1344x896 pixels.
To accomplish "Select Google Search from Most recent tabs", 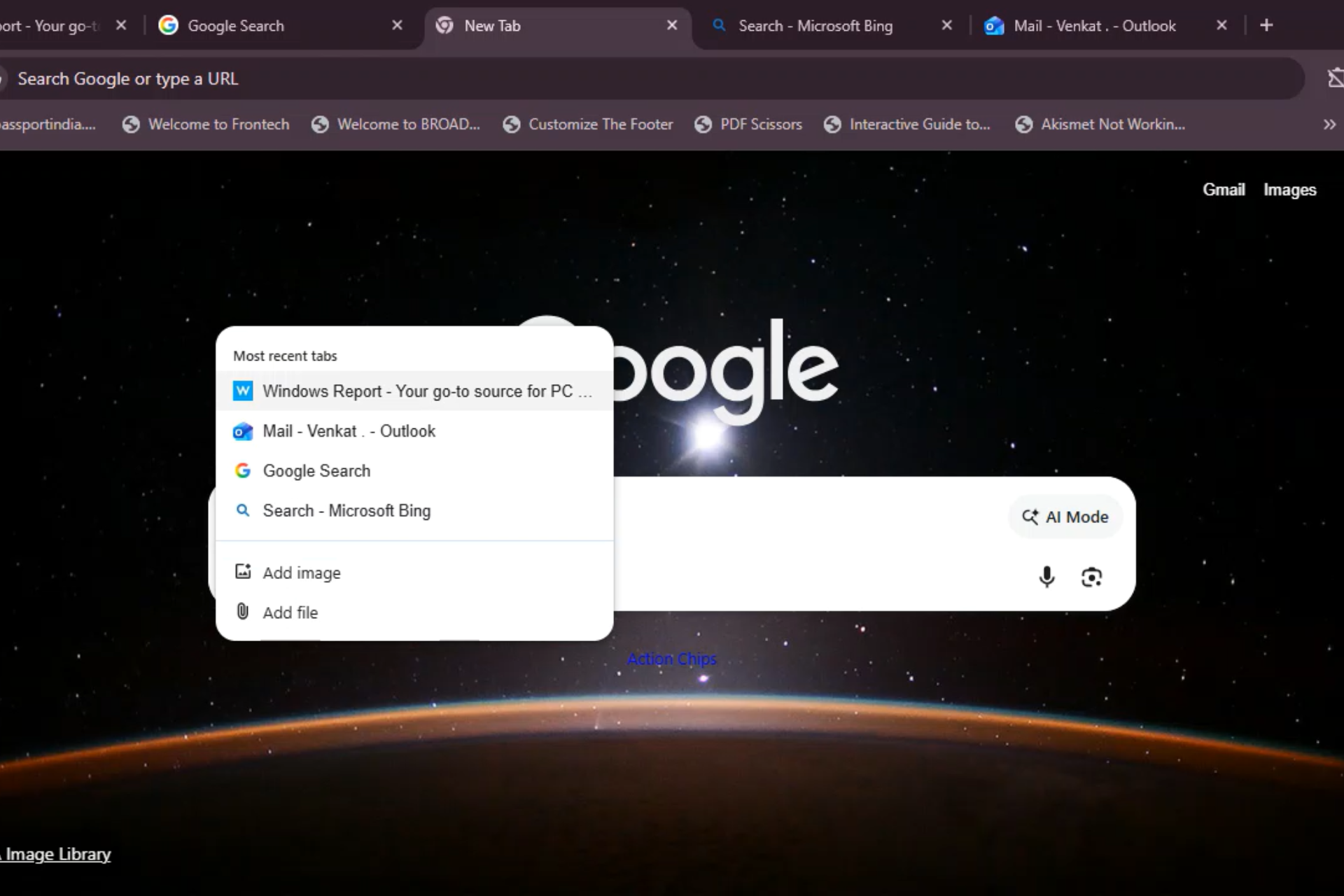I will click(x=316, y=470).
